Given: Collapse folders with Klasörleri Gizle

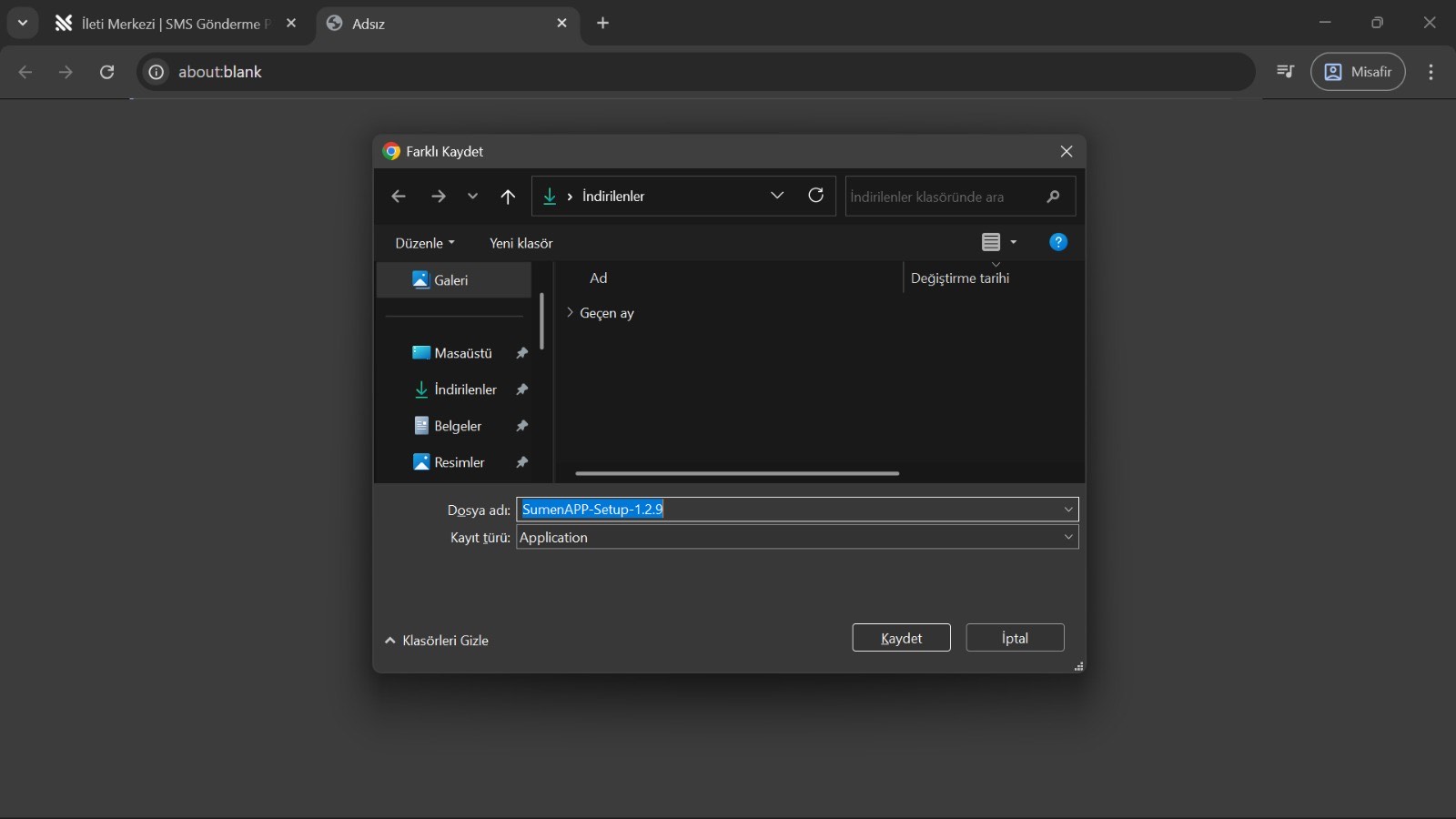Looking at the screenshot, I should coord(437,640).
